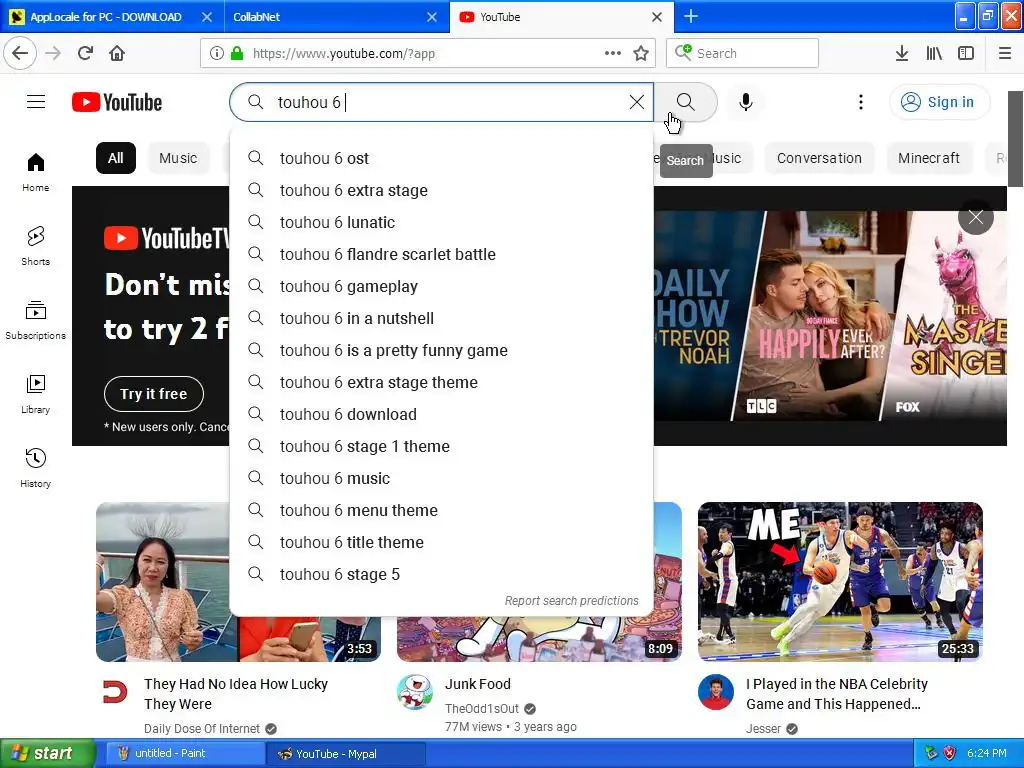The height and width of the screenshot is (768, 1024).
Task: Click the Sign in button
Action: tap(940, 102)
